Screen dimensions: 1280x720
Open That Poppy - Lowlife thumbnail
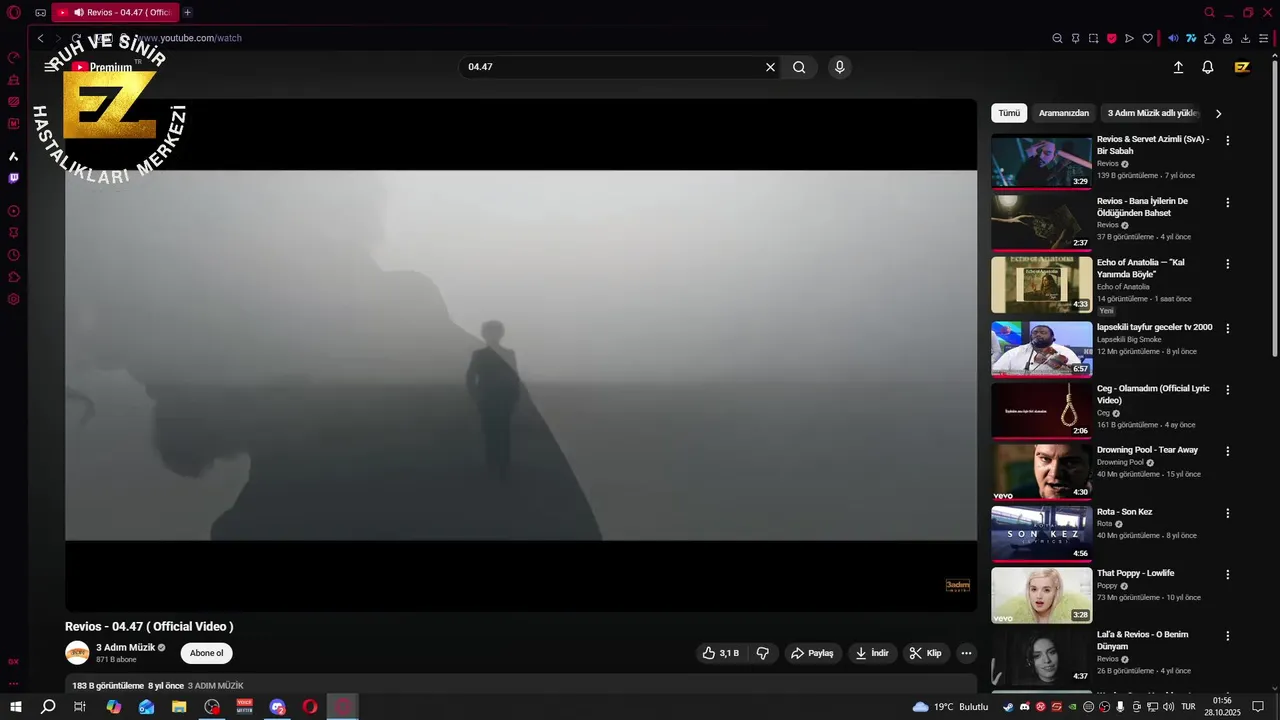[1042, 595]
